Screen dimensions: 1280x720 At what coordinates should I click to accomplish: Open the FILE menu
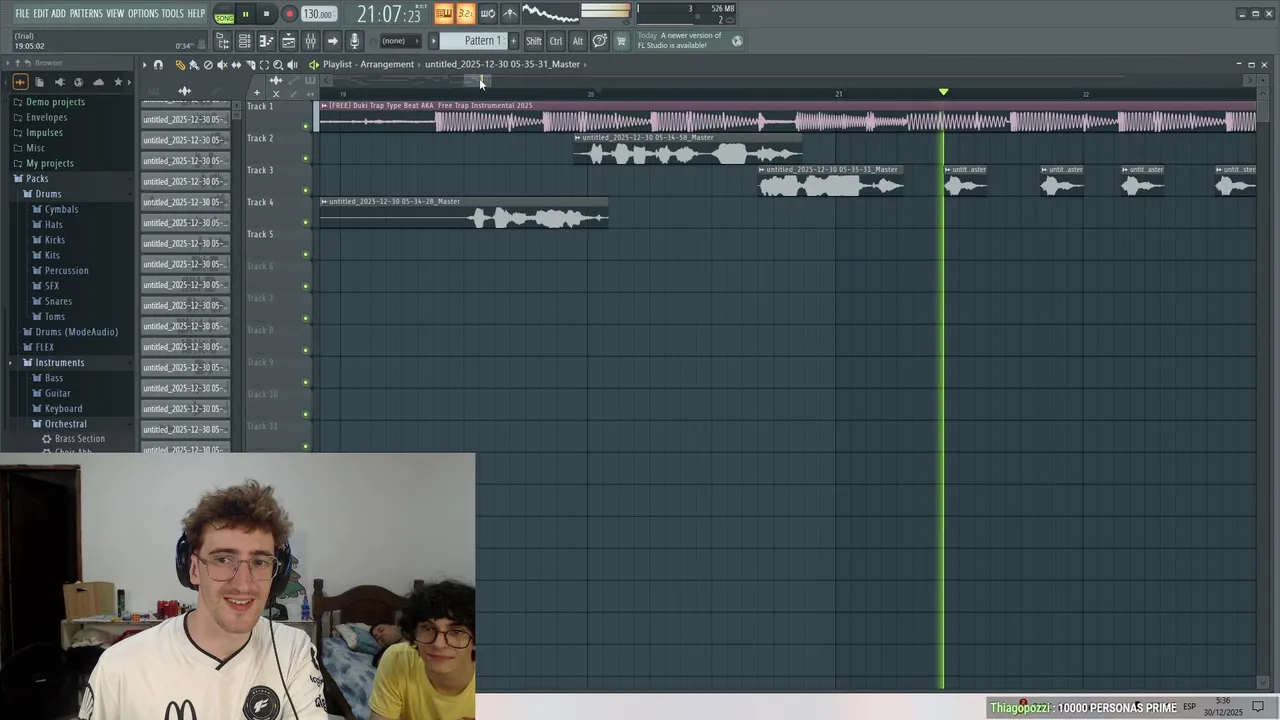coord(22,13)
